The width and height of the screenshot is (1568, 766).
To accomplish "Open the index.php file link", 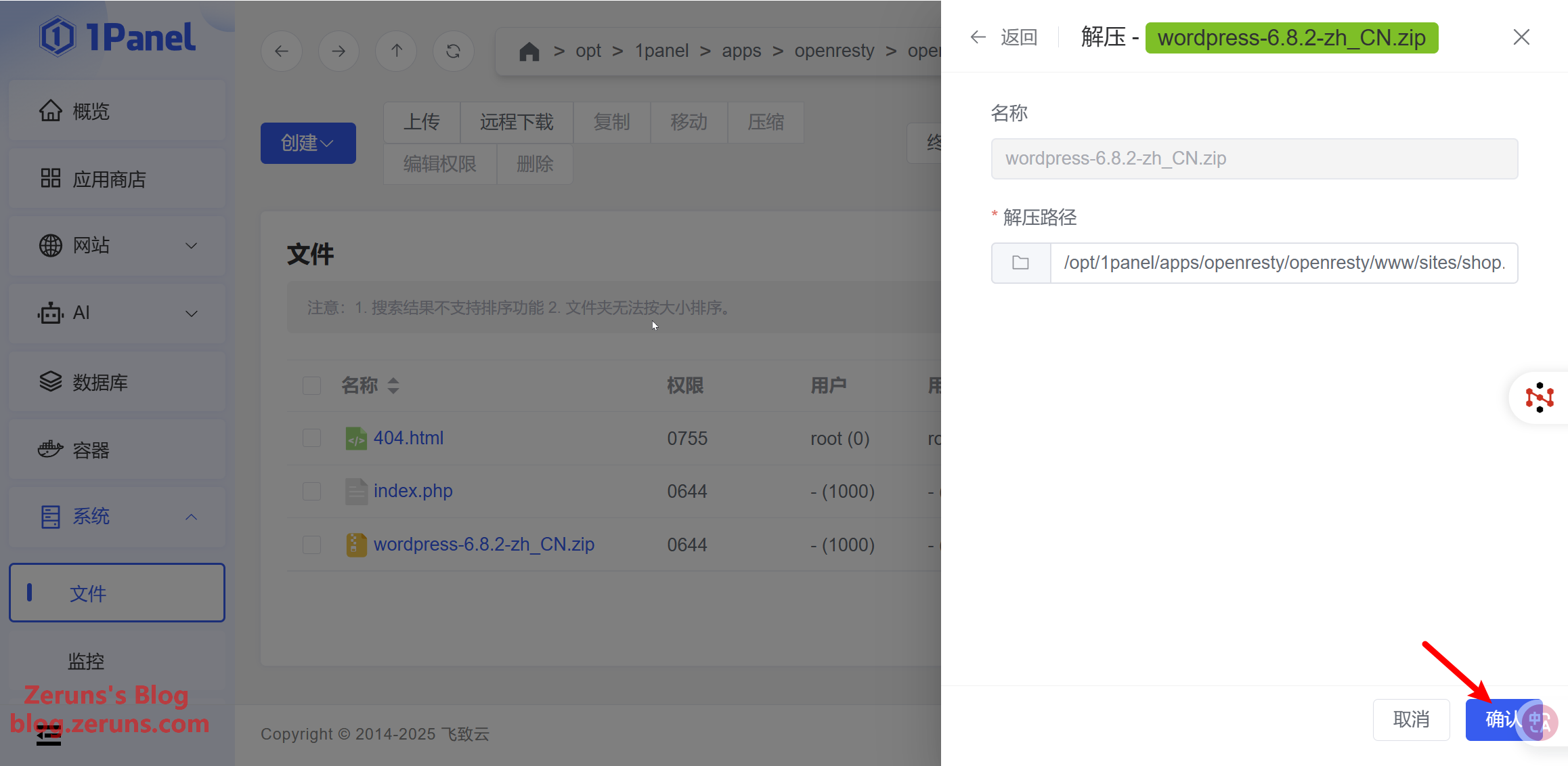I will 413,491.
